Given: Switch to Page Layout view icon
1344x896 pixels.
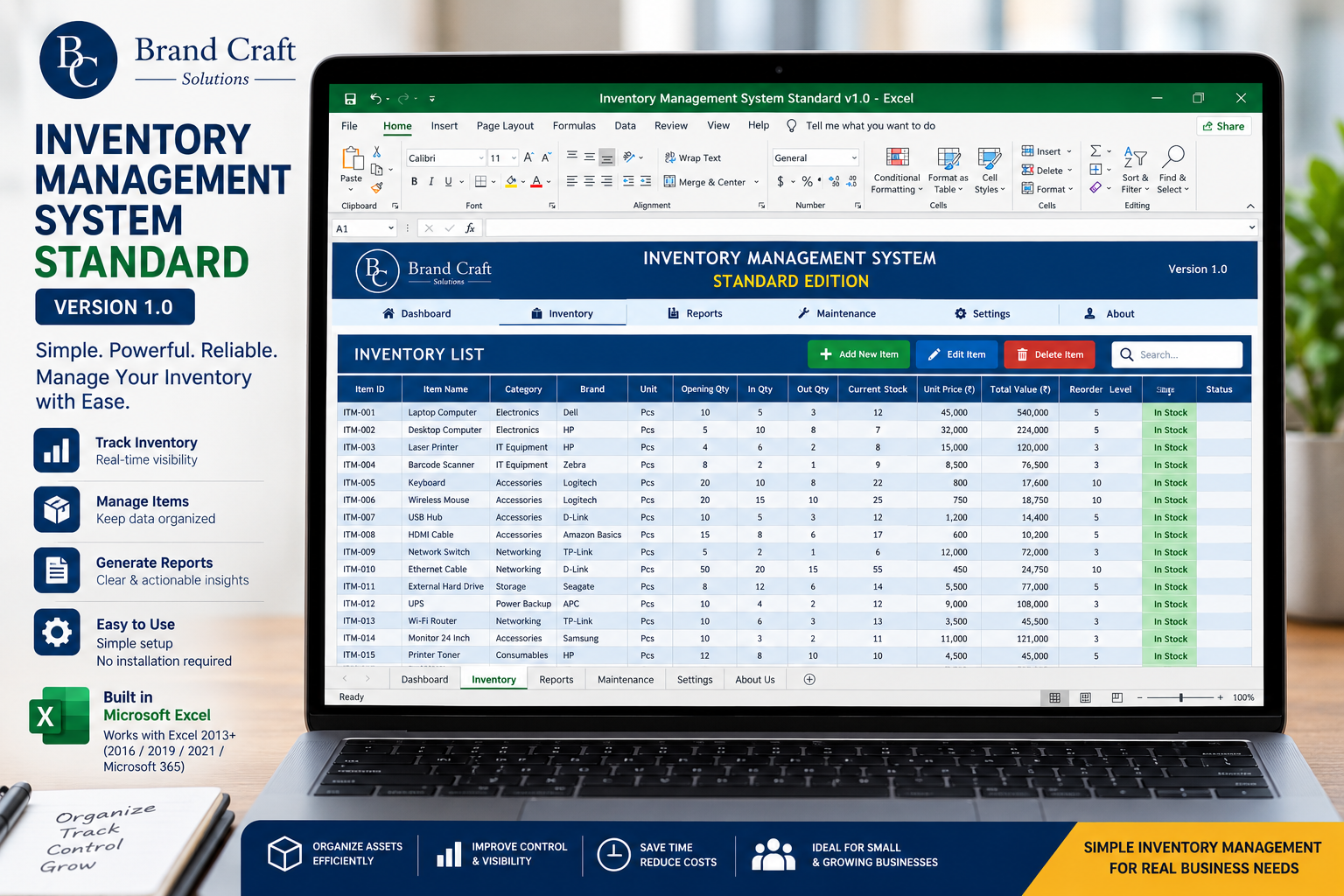Looking at the screenshot, I should pyautogui.click(x=1086, y=697).
